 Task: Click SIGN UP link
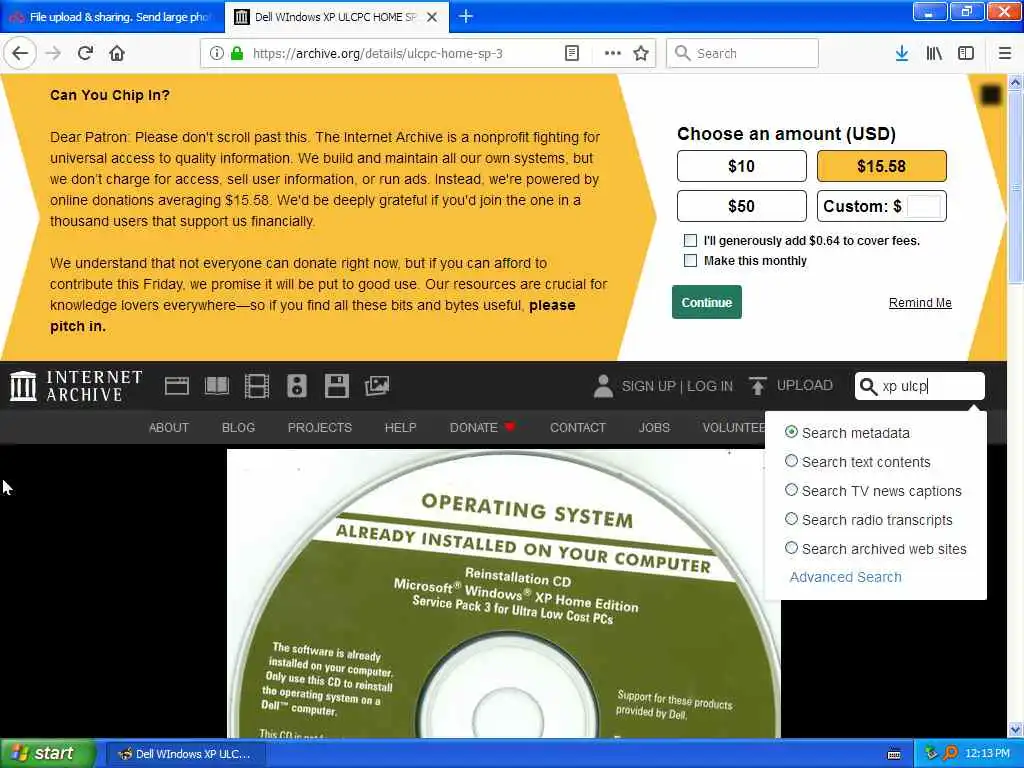tap(648, 386)
